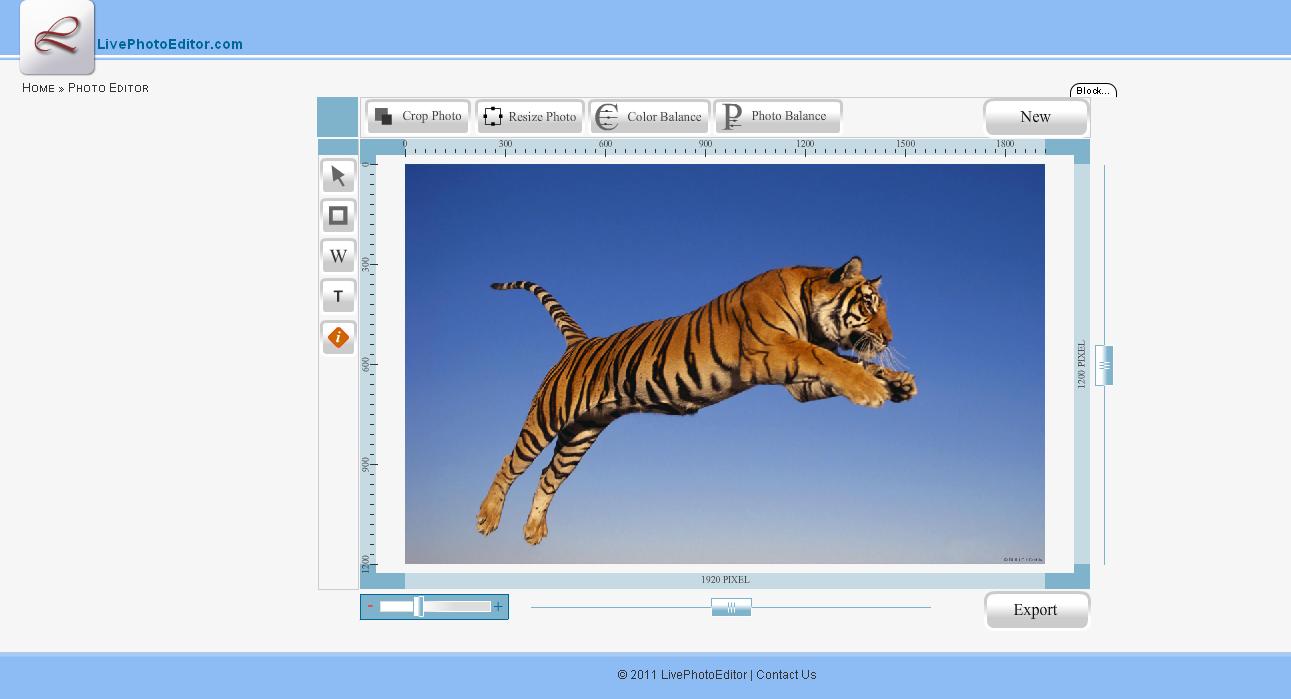Image resolution: width=1291 pixels, height=699 pixels.
Task: Click plus on the zoom slider
Action: coord(498,606)
